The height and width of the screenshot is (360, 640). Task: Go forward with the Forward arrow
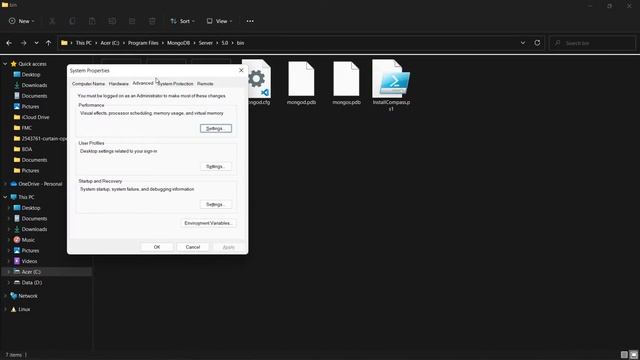click(x=23, y=43)
